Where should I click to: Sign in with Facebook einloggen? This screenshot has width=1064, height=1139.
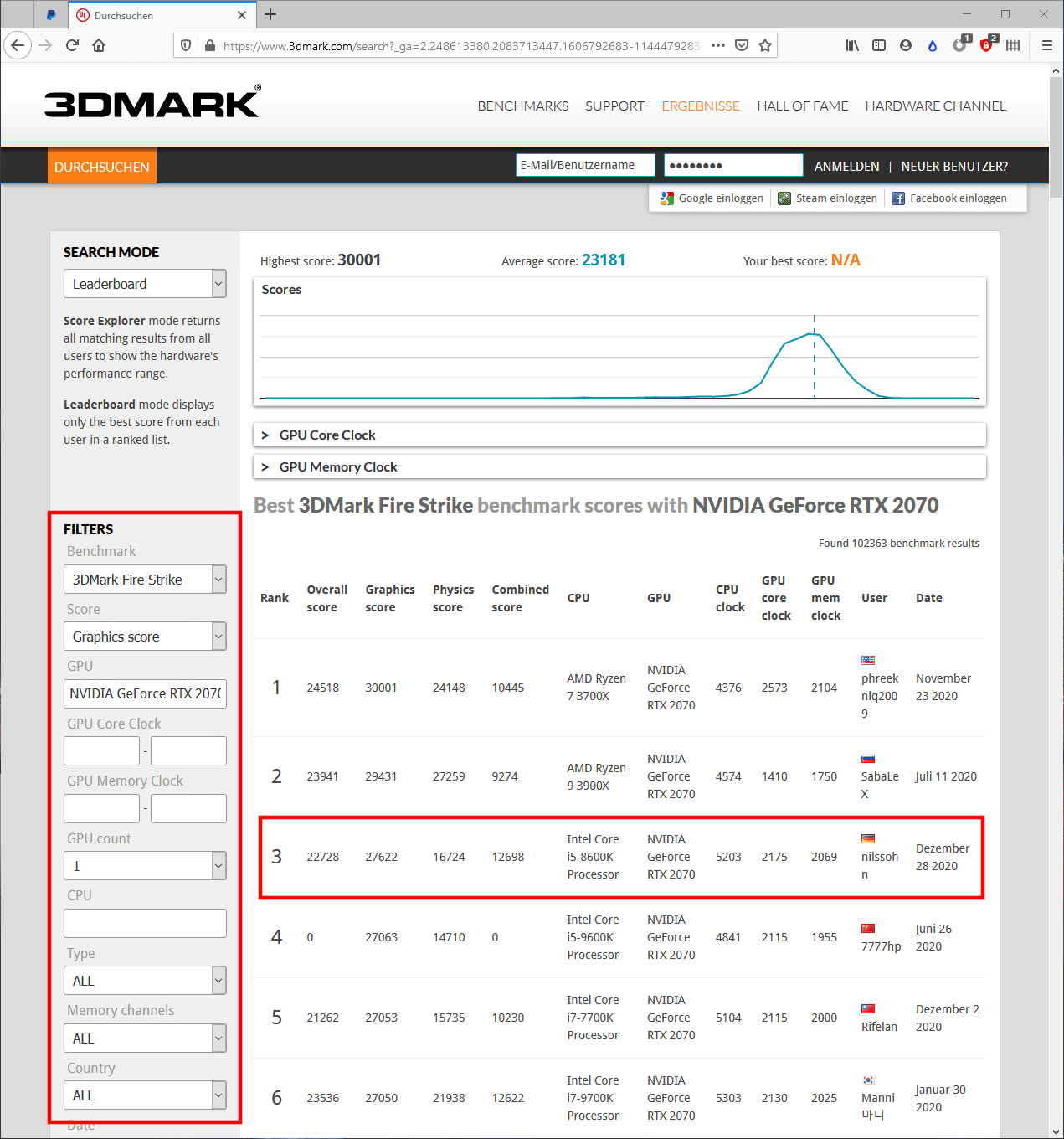pos(959,198)
